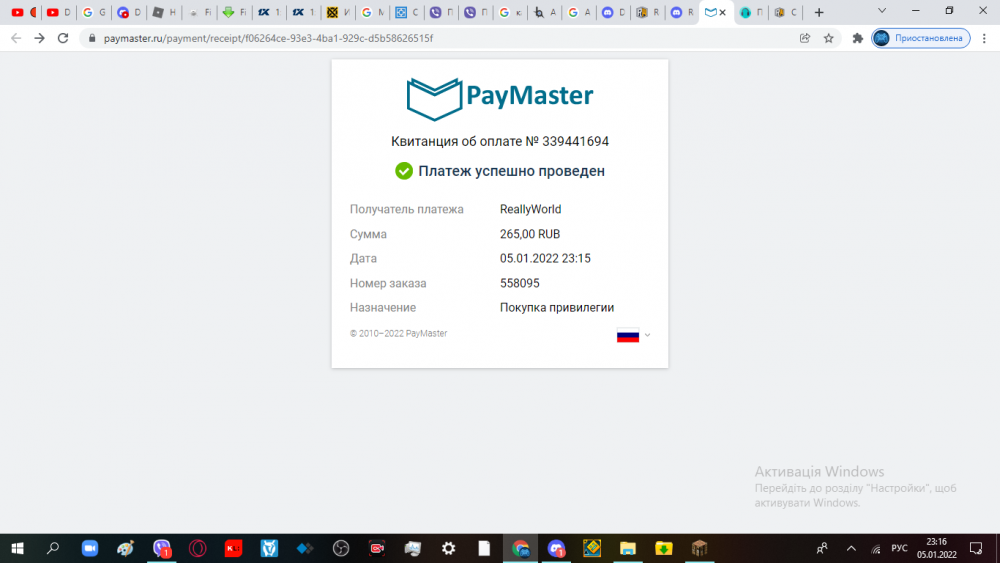This screenshot has height=563, width=1000.
Task: Open a new browser tab
Action: pyautogui.click(x=819, y=12)
